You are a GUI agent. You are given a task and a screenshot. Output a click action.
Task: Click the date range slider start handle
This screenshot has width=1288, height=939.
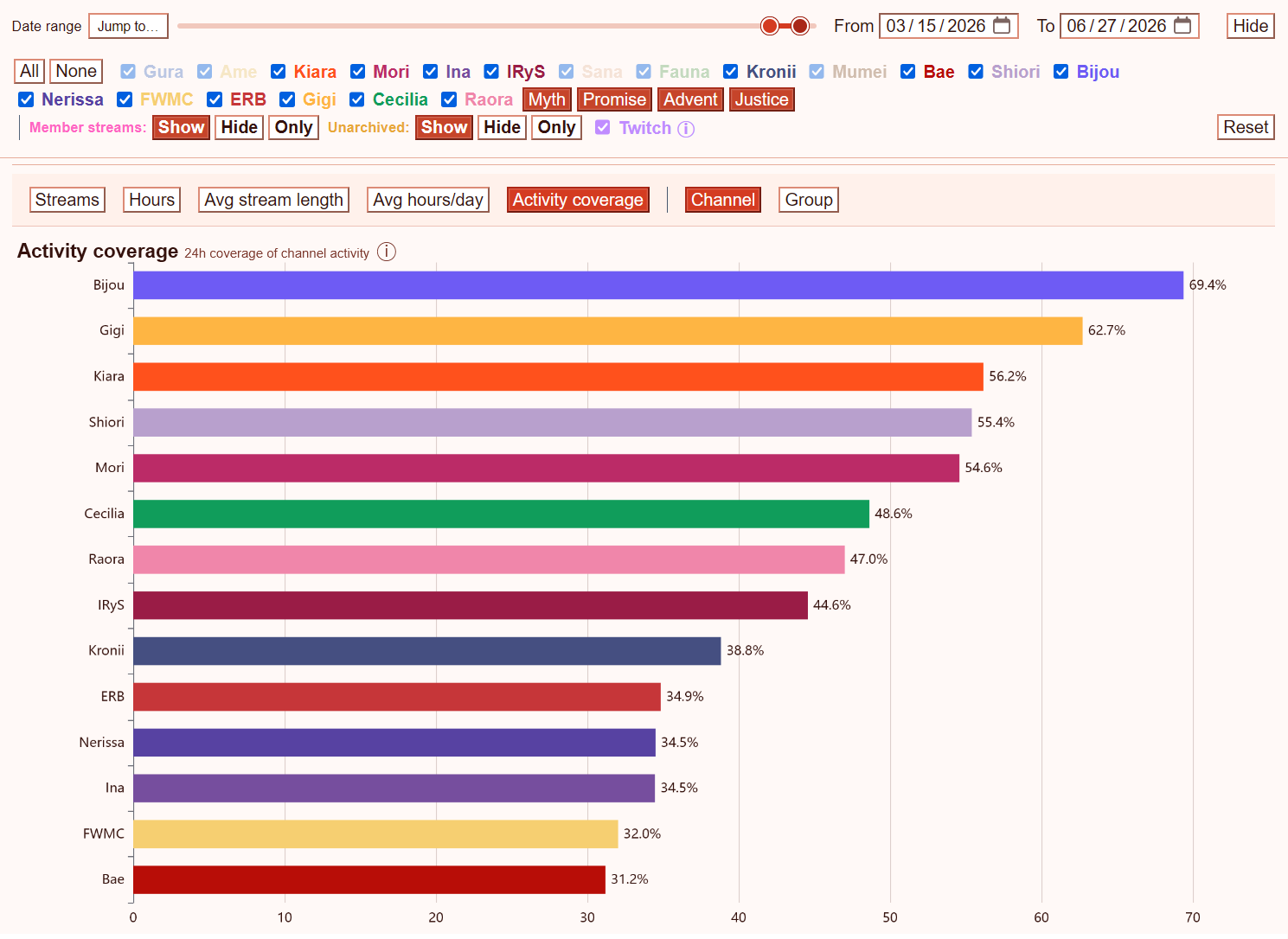tap(770, 26)
